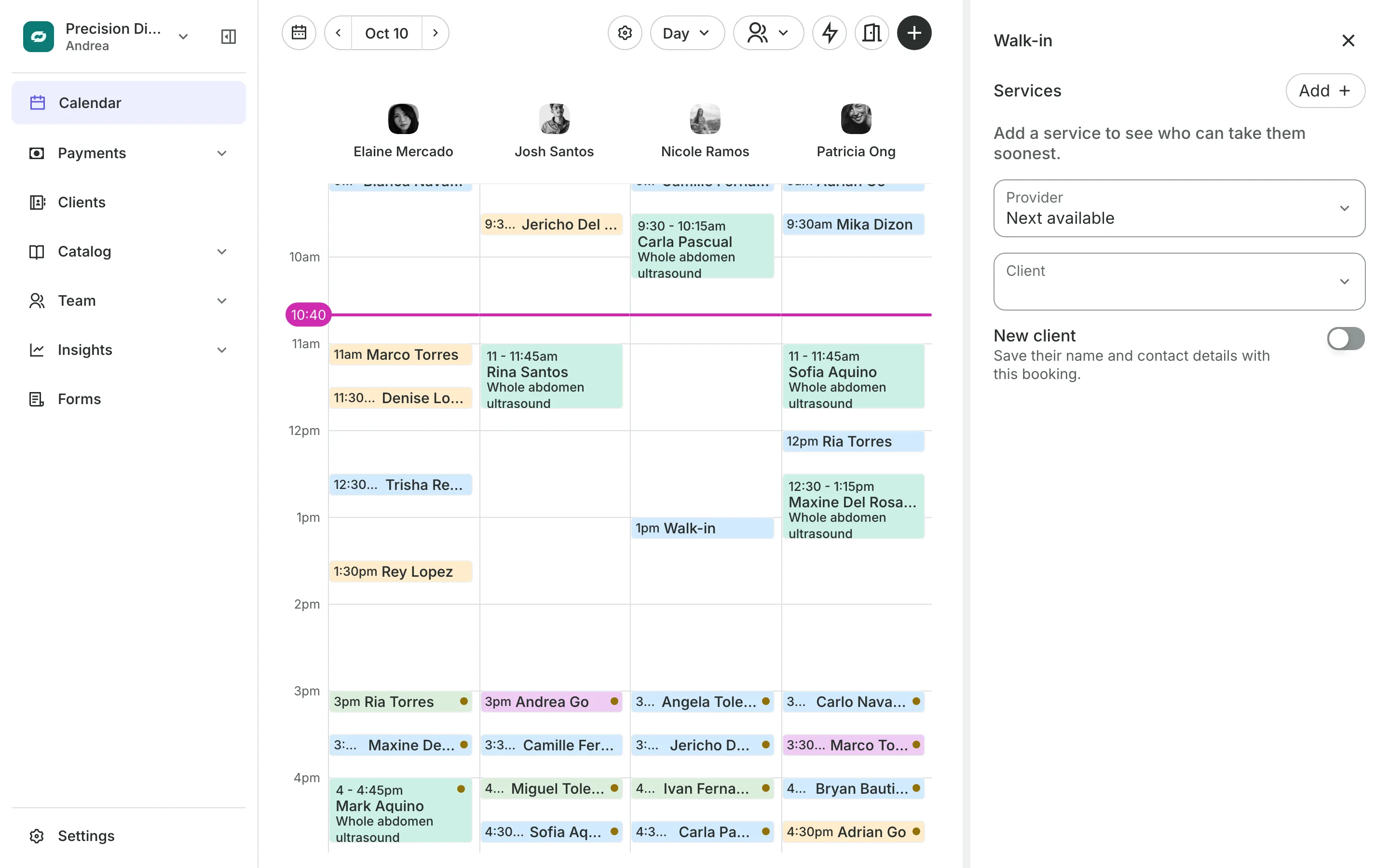Viewport: 1389px width, 868px height.
Task: Expand the Payments menu chevron
Action: tap(222, 153)
